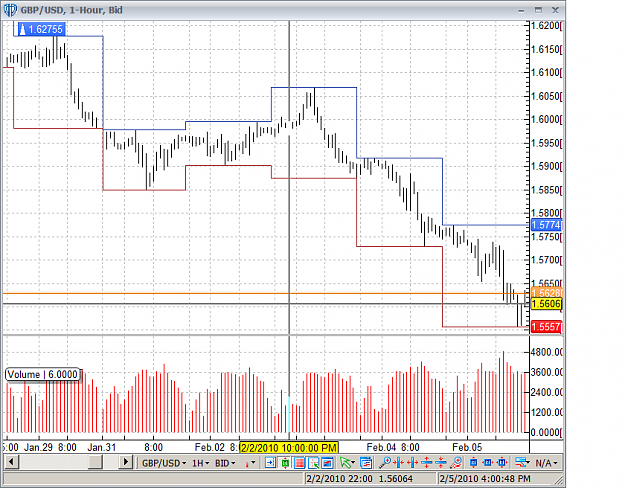This screenshot has height=488, width=625.
Task: Click the yellow 1.5606 price axis label
Action: tap(546, 304)
